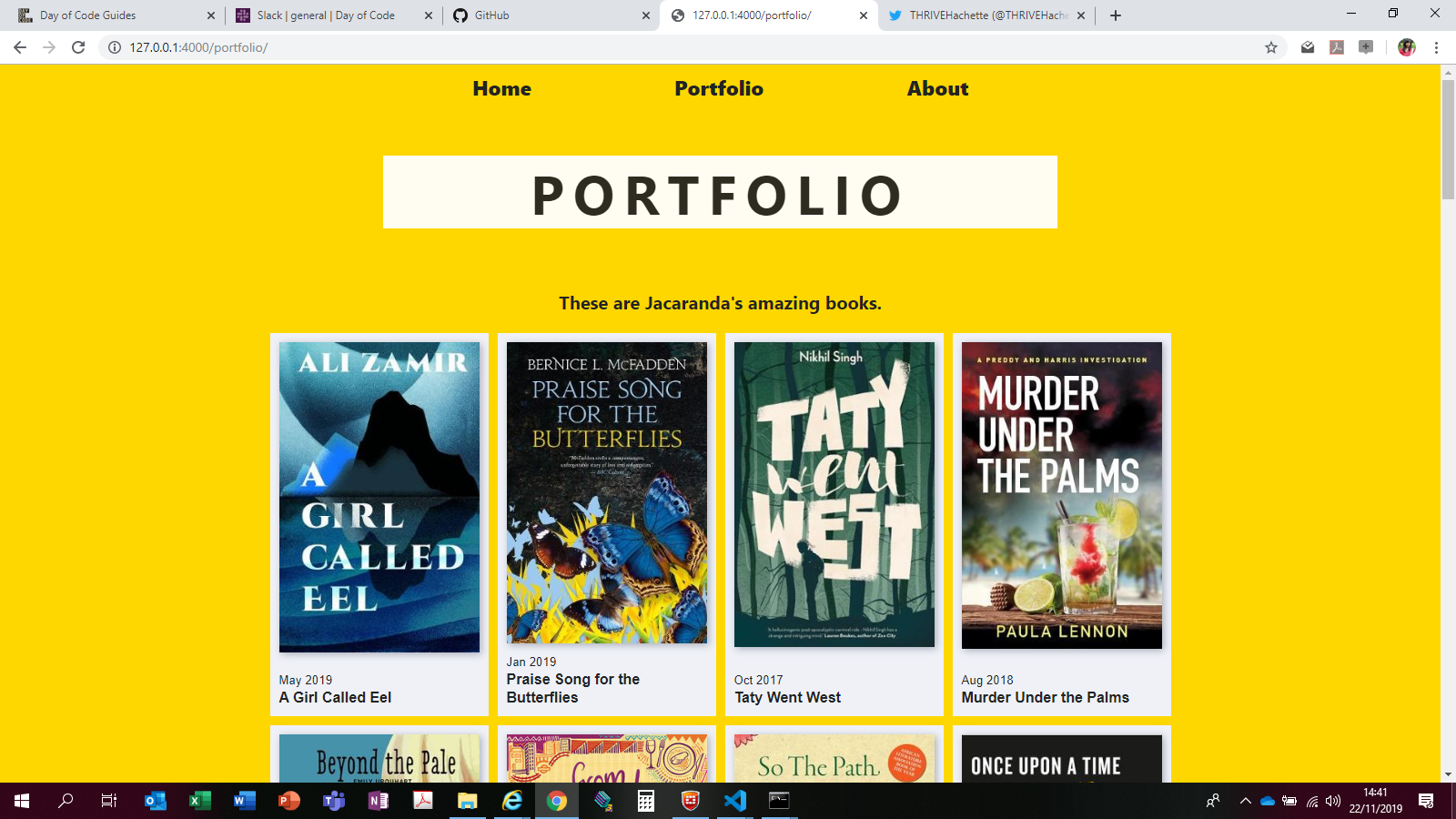Open the Calculator from taskbar
Viewport: 1456px width, 819px height.
coord(646,801)
